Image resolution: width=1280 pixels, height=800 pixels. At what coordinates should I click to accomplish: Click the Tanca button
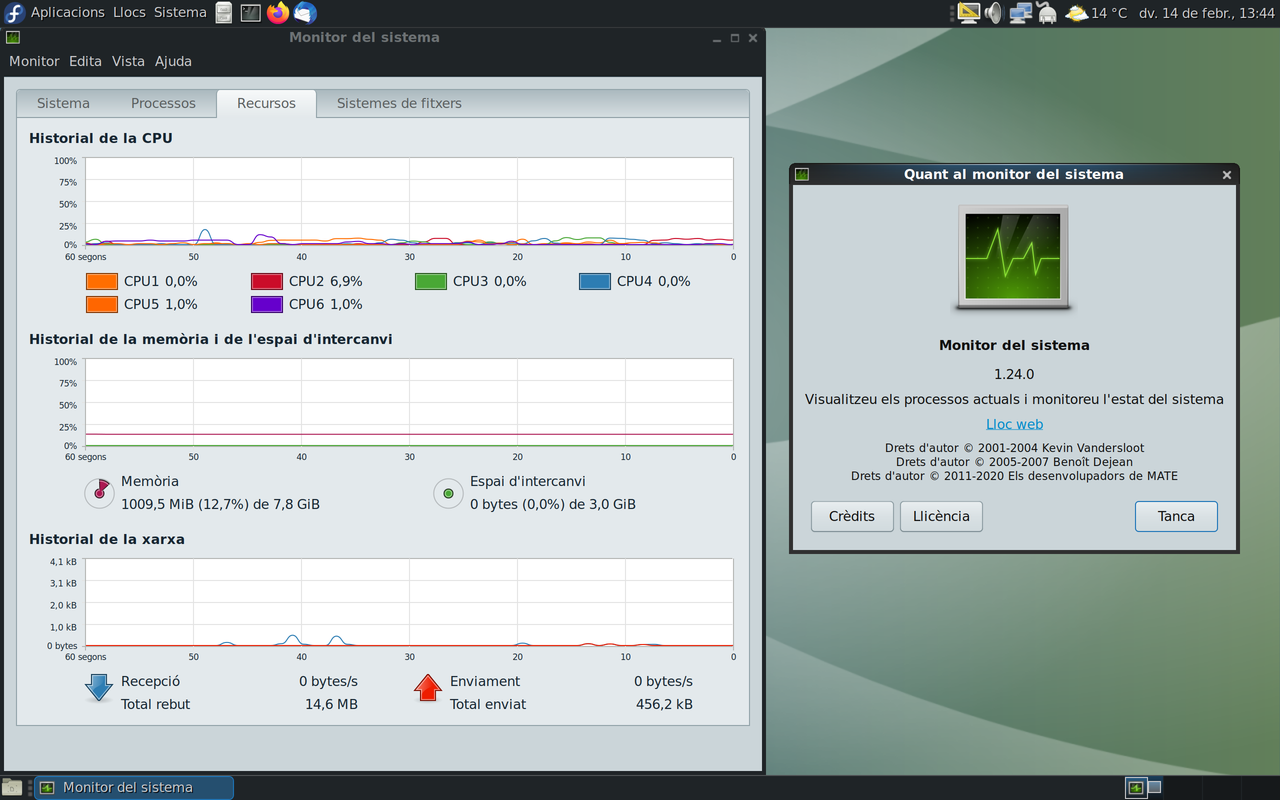(x=1176, y=516)
